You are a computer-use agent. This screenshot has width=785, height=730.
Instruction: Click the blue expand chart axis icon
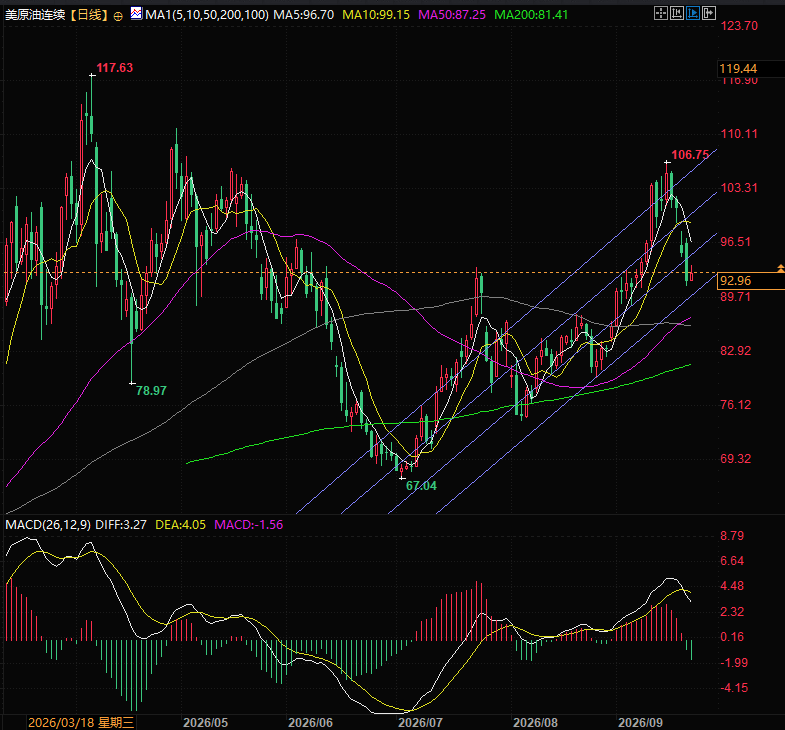click(693, 13)
